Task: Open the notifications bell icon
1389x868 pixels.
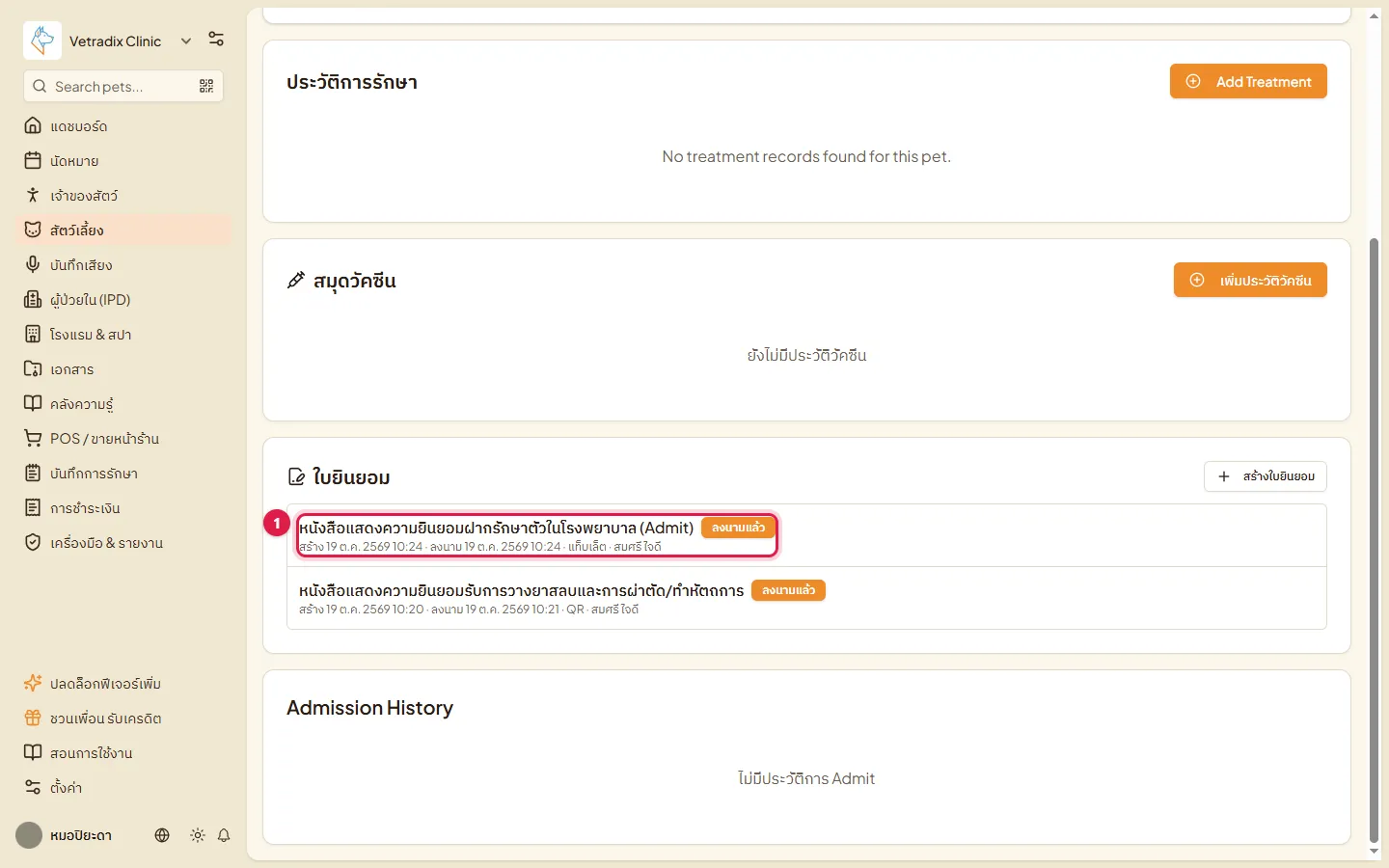Action: pyautogui.click(x=224, y=835)
